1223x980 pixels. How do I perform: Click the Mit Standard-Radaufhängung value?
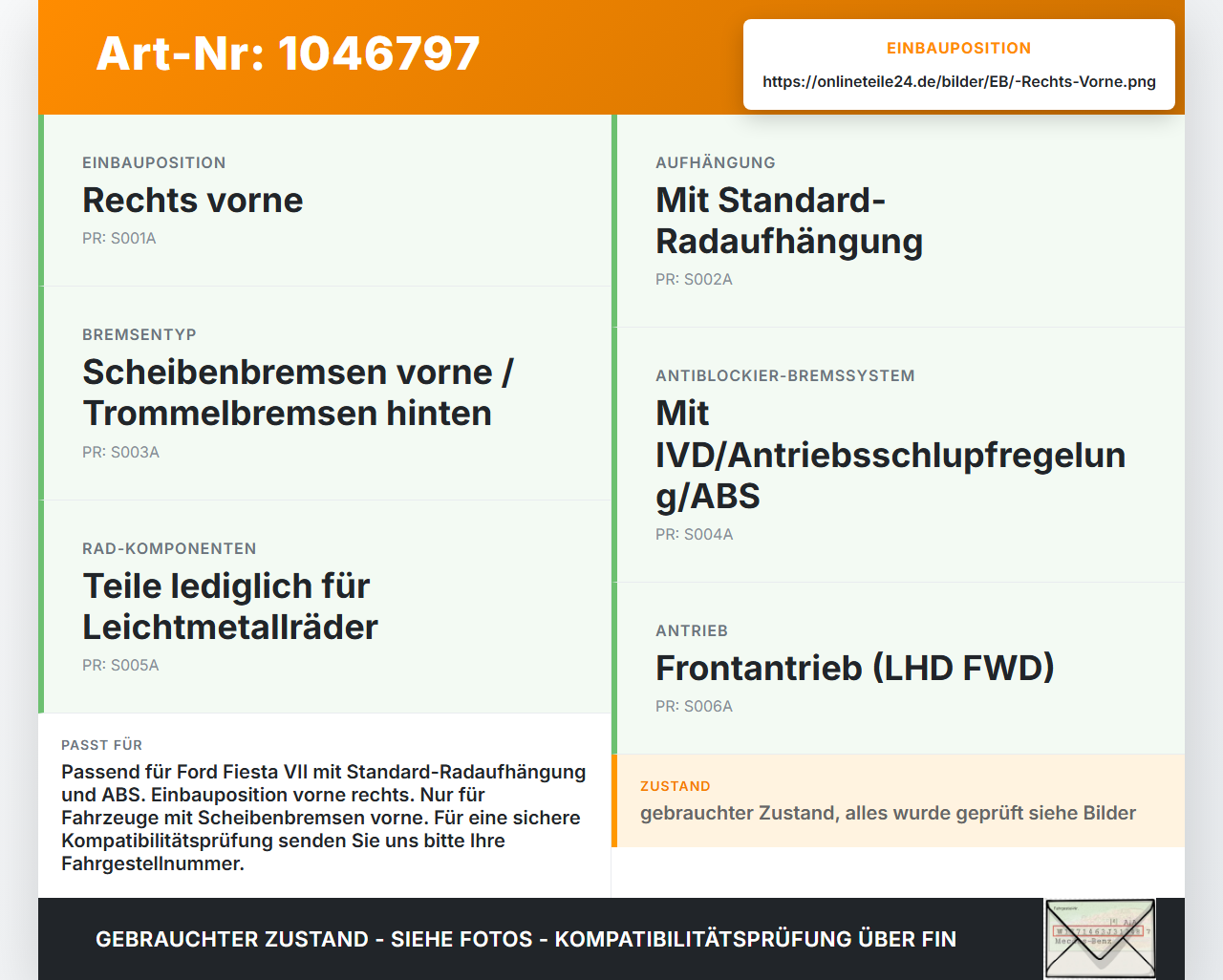pyautogui.click(x=789, y=221)
